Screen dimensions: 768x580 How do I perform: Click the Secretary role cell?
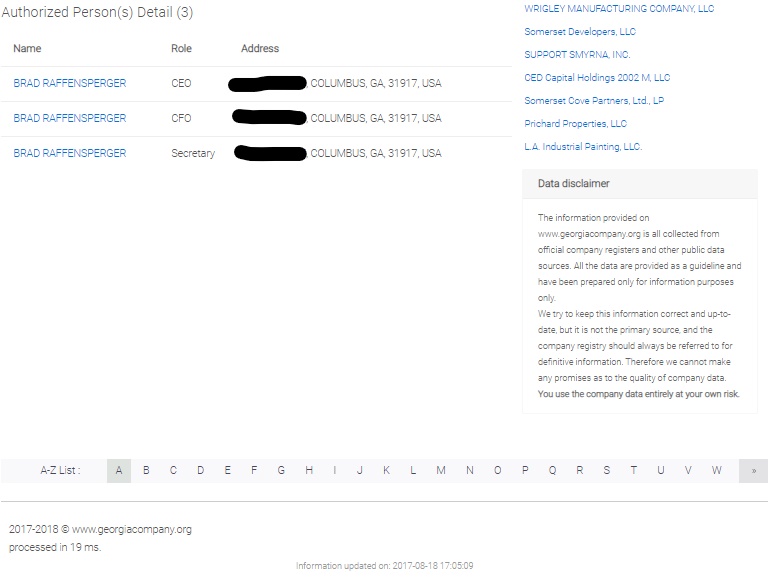[193, 153]
